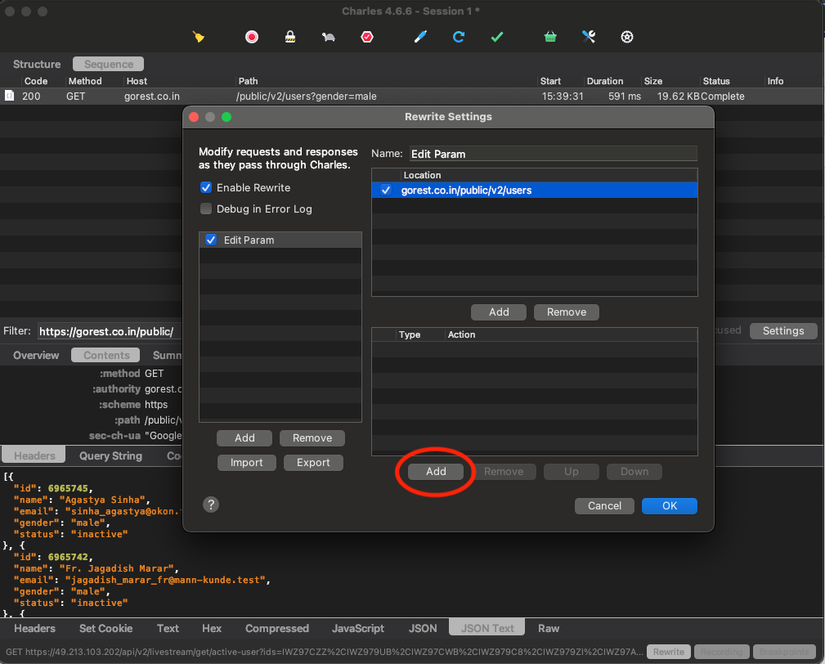Viewport: 825px width, 664px height.
Task: Toggle breakpoints hexagon icon
Action: coord(367,37)
